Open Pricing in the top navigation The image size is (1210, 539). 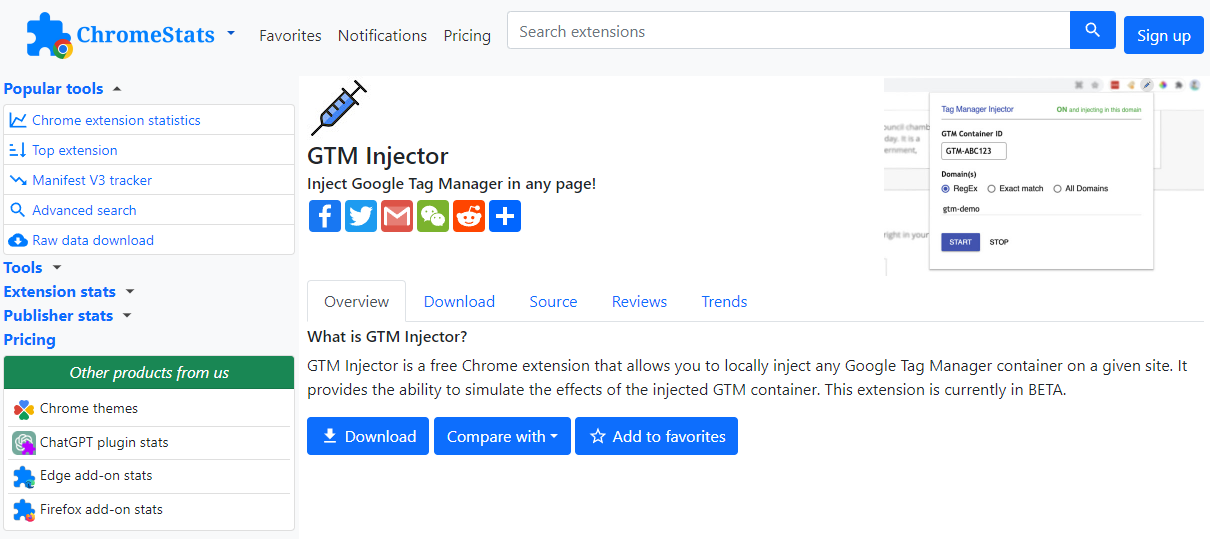(467, 35)
